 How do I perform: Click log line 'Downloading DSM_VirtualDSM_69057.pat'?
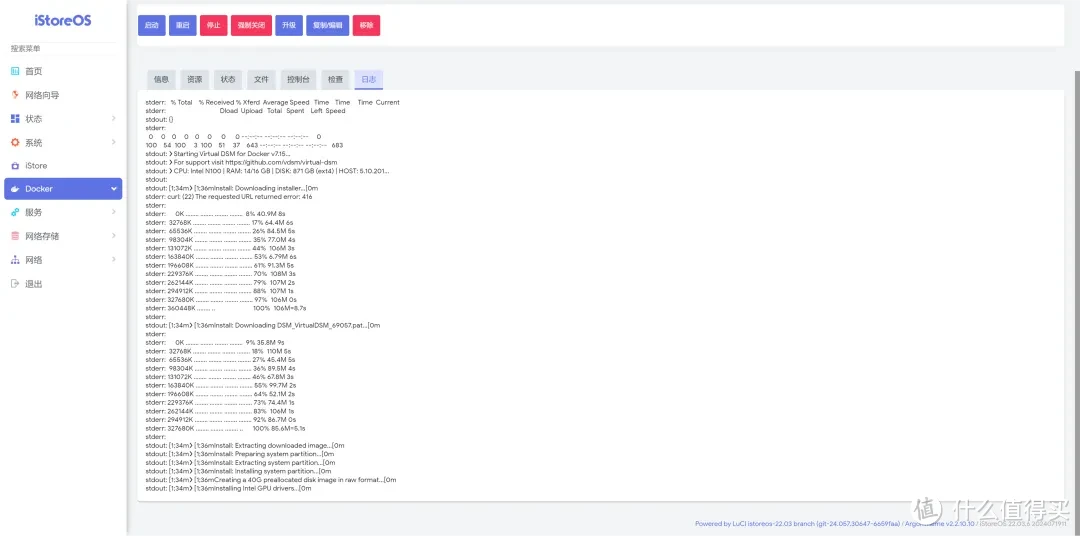tap(263, 325)
